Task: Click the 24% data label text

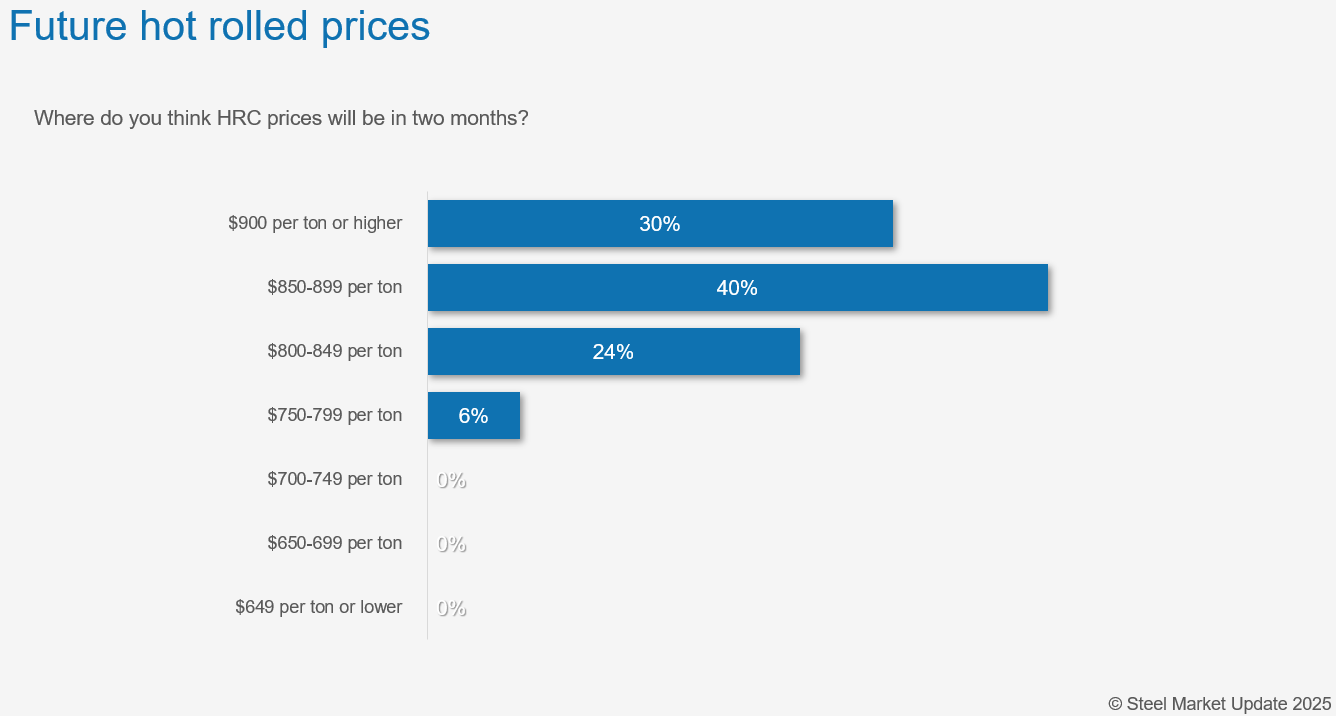Action: (613, 352)
